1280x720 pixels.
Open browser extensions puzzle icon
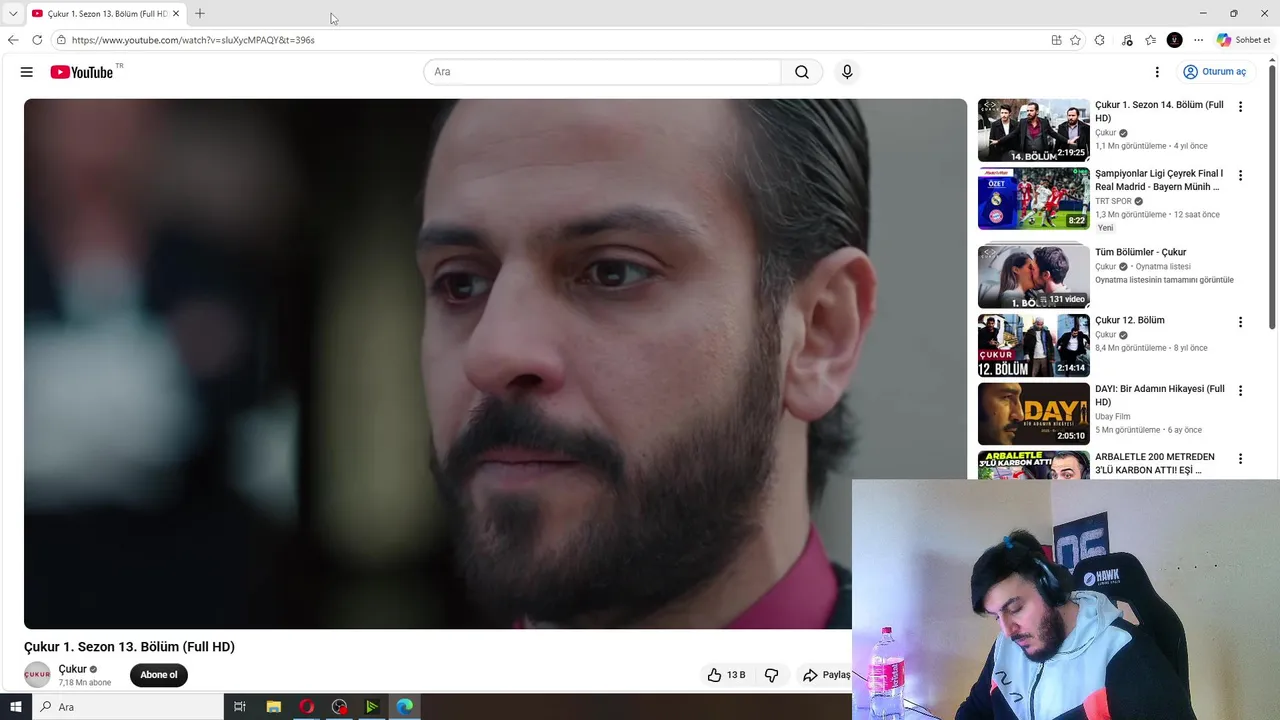1100,40
